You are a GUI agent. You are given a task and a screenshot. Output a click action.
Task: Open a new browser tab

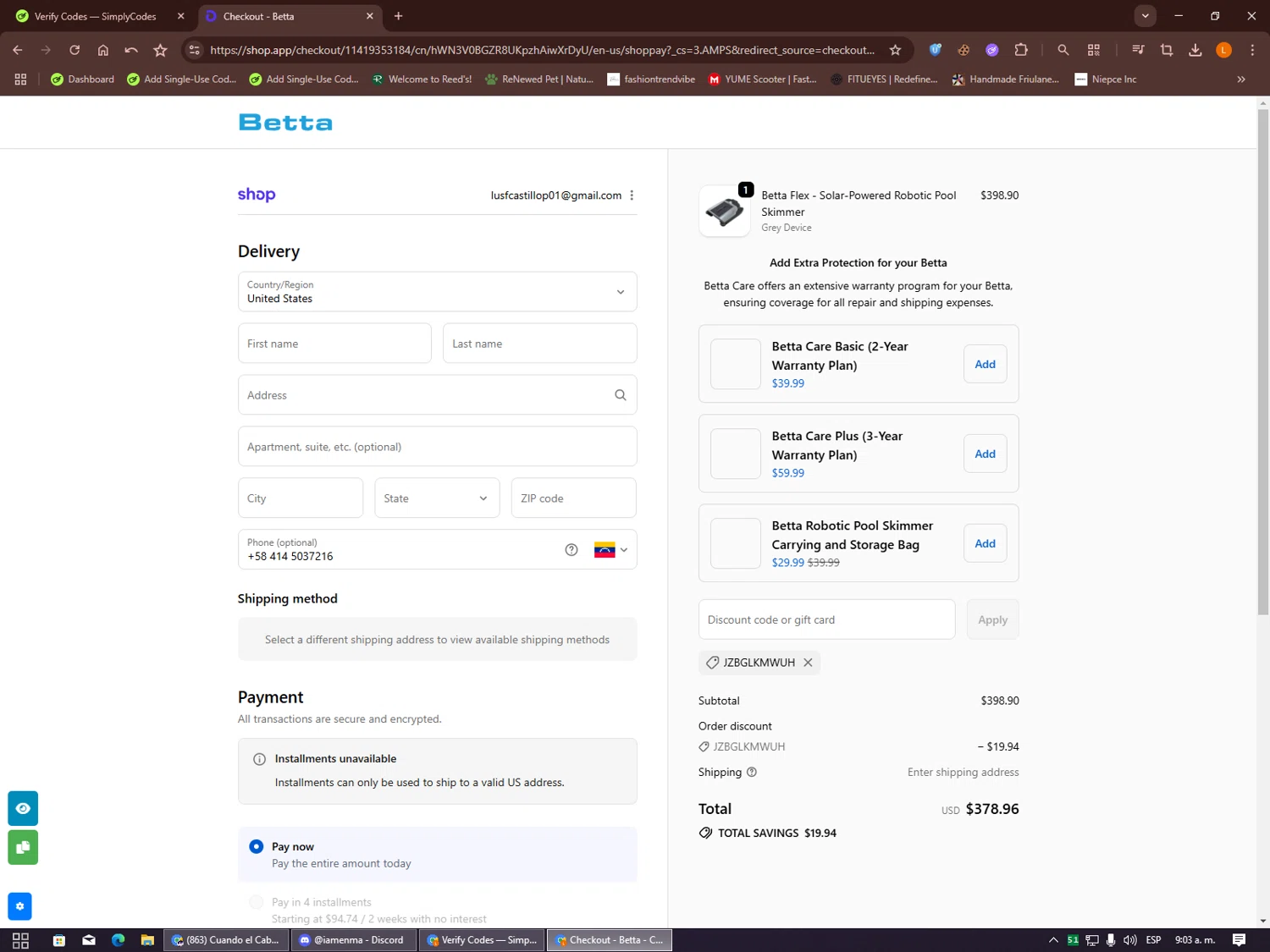coord(399,16)
